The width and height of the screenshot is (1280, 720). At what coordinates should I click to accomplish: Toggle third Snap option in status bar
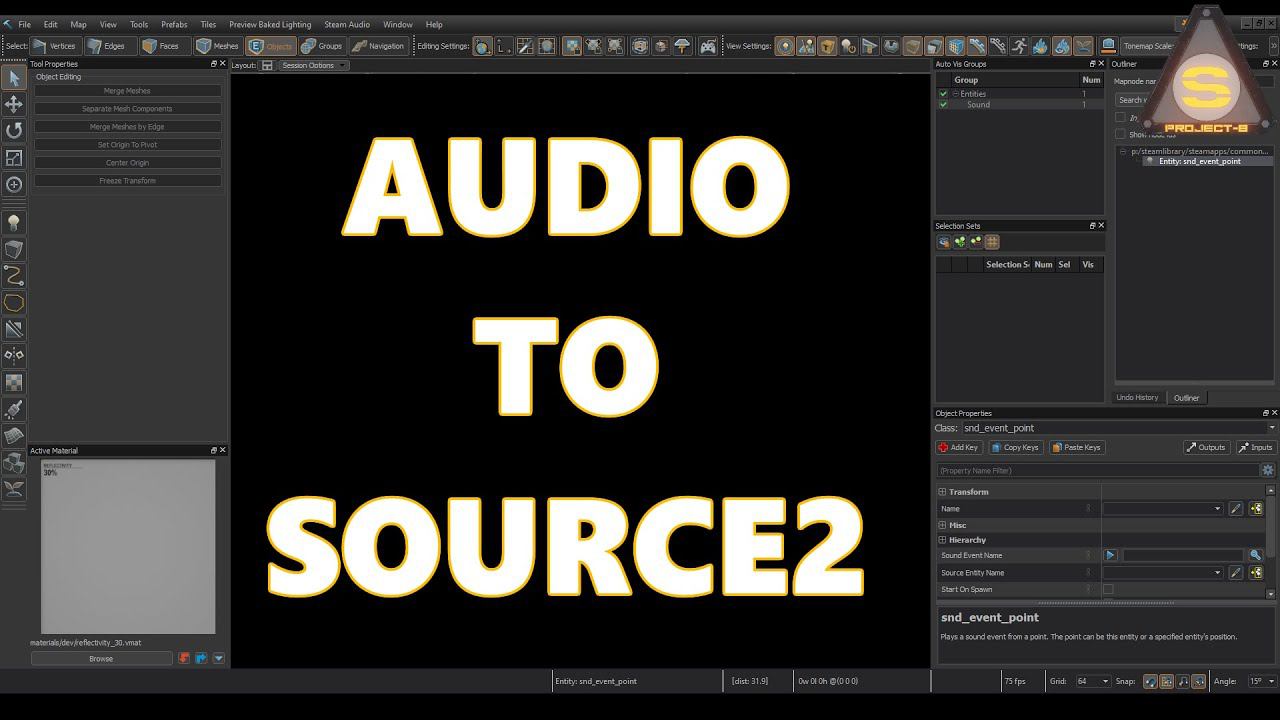[x=1184, y=681]
